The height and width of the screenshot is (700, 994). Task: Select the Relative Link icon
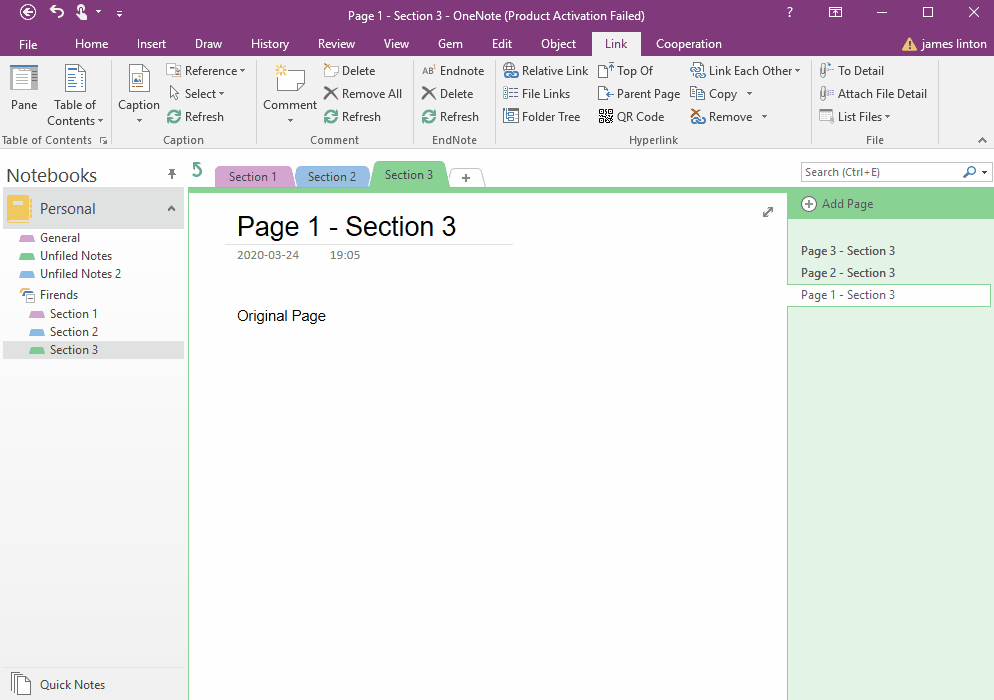point(545,70)
